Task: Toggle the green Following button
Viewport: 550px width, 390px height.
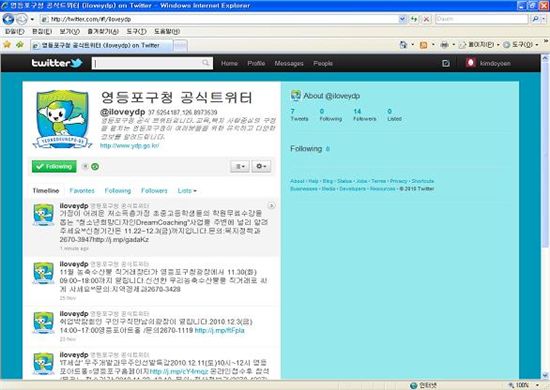Action: pos(54,166)
